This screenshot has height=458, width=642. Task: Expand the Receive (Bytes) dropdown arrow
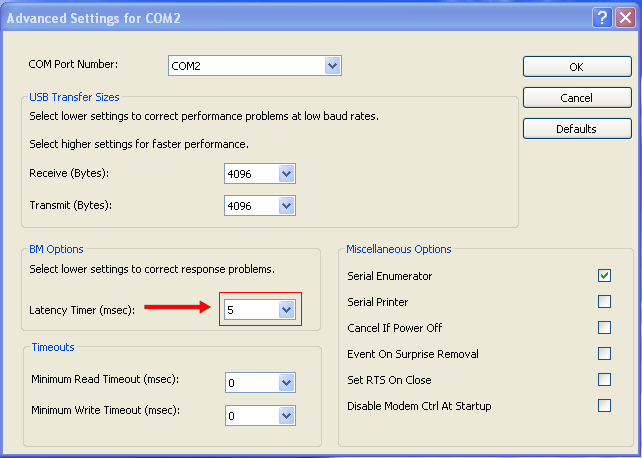286,174
